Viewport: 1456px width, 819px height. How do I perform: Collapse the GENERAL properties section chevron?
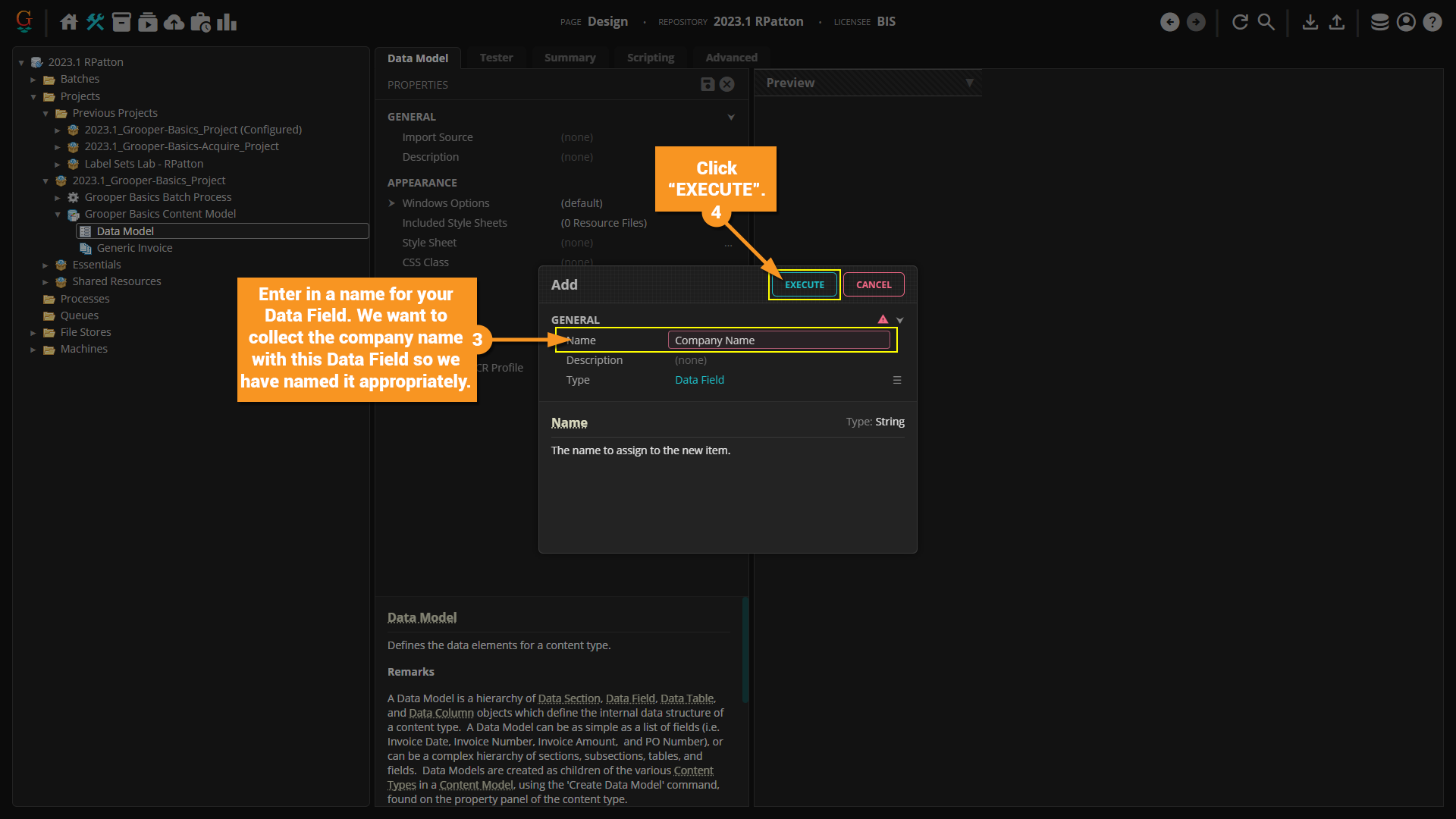(731, 117)
